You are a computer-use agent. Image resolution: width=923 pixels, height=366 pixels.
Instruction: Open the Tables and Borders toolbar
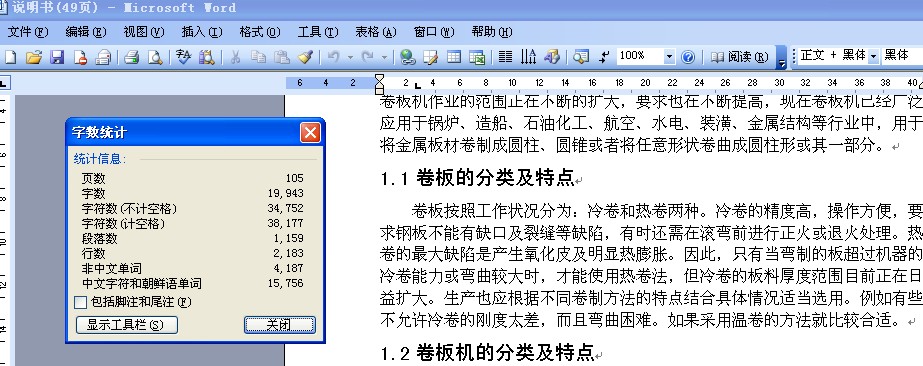click(x=431, y=57)
